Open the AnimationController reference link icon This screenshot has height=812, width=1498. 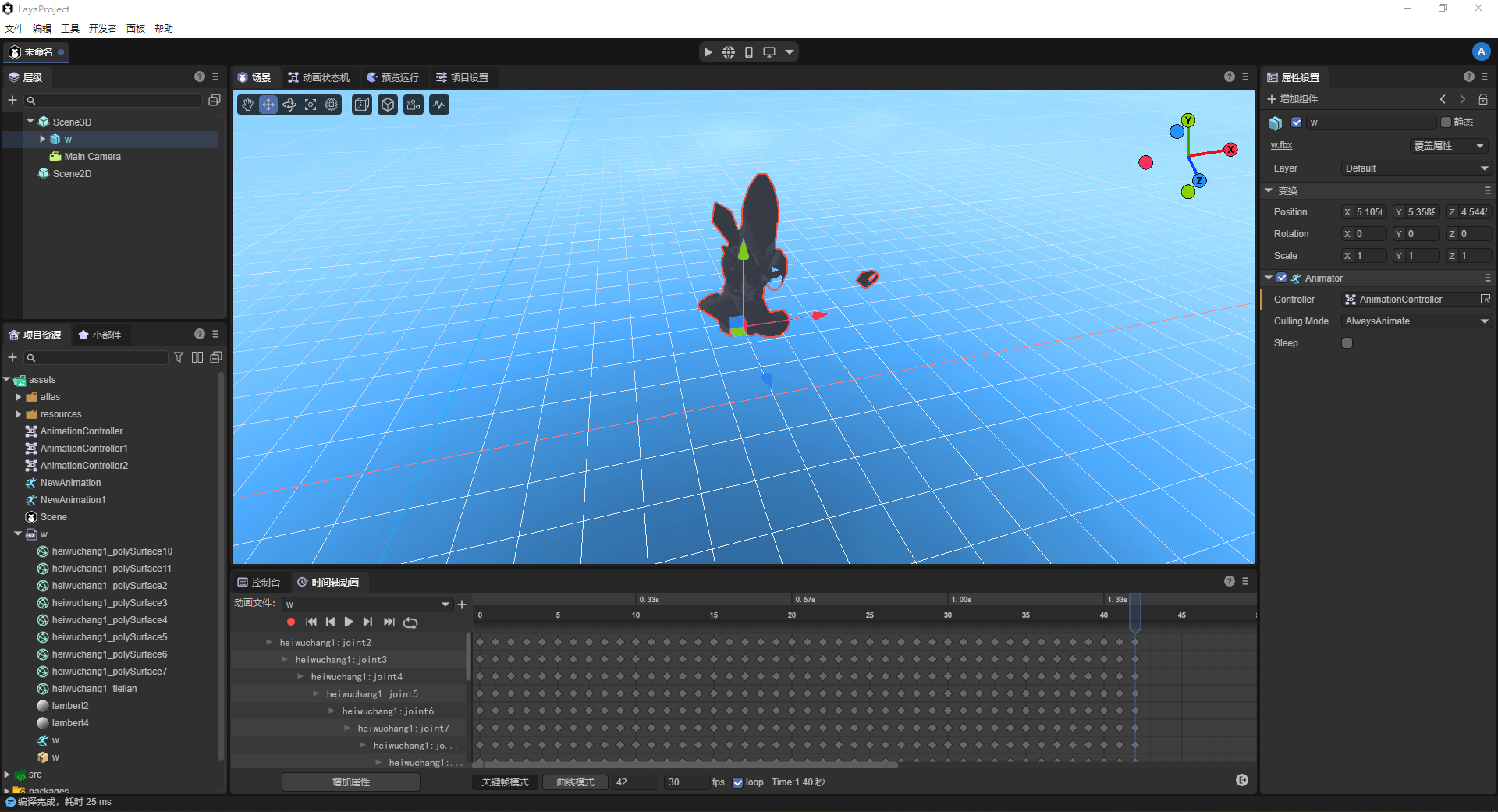1486,300
